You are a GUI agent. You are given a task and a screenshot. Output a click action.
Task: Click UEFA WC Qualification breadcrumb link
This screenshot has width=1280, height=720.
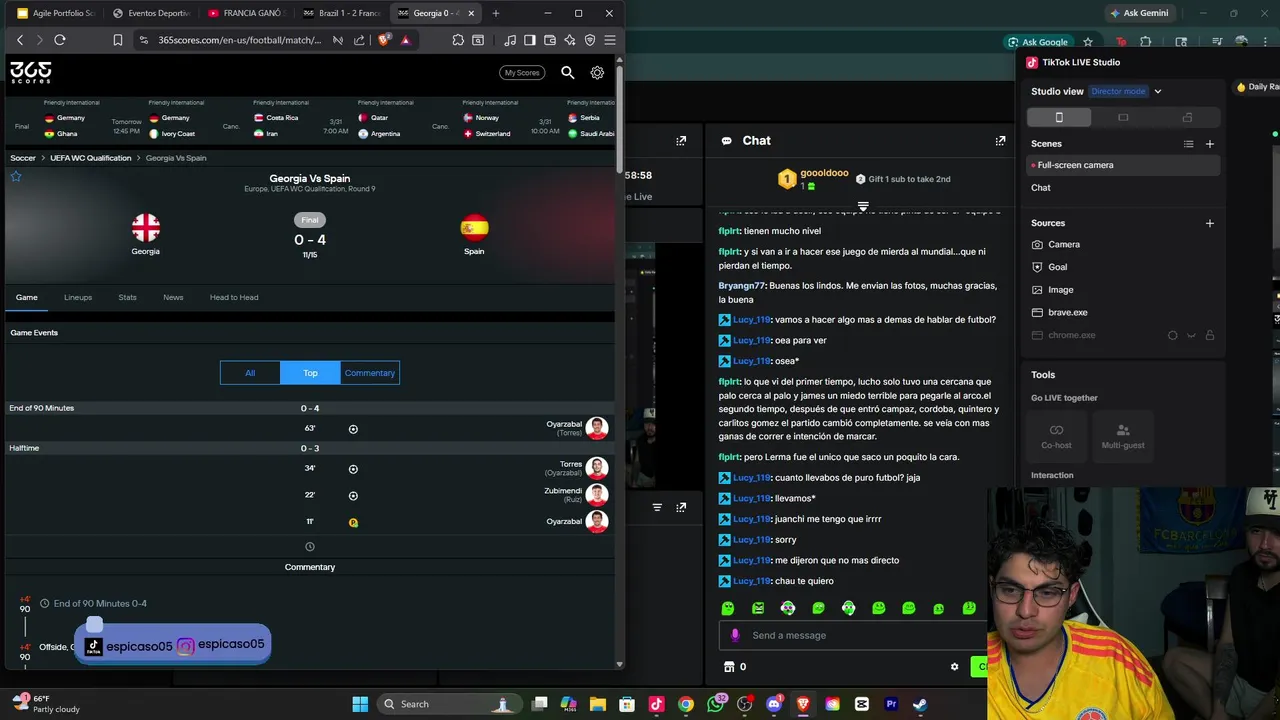click(x=91, y=158)
